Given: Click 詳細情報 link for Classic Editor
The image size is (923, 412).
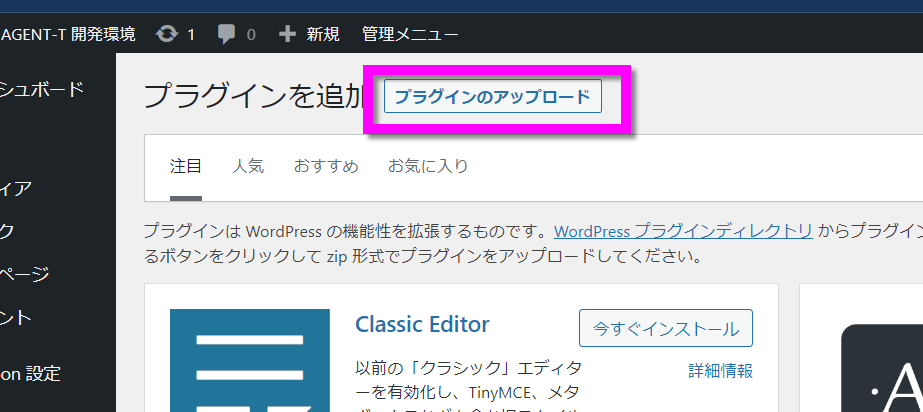Looking at the screenshot, I should pos(720,371).
